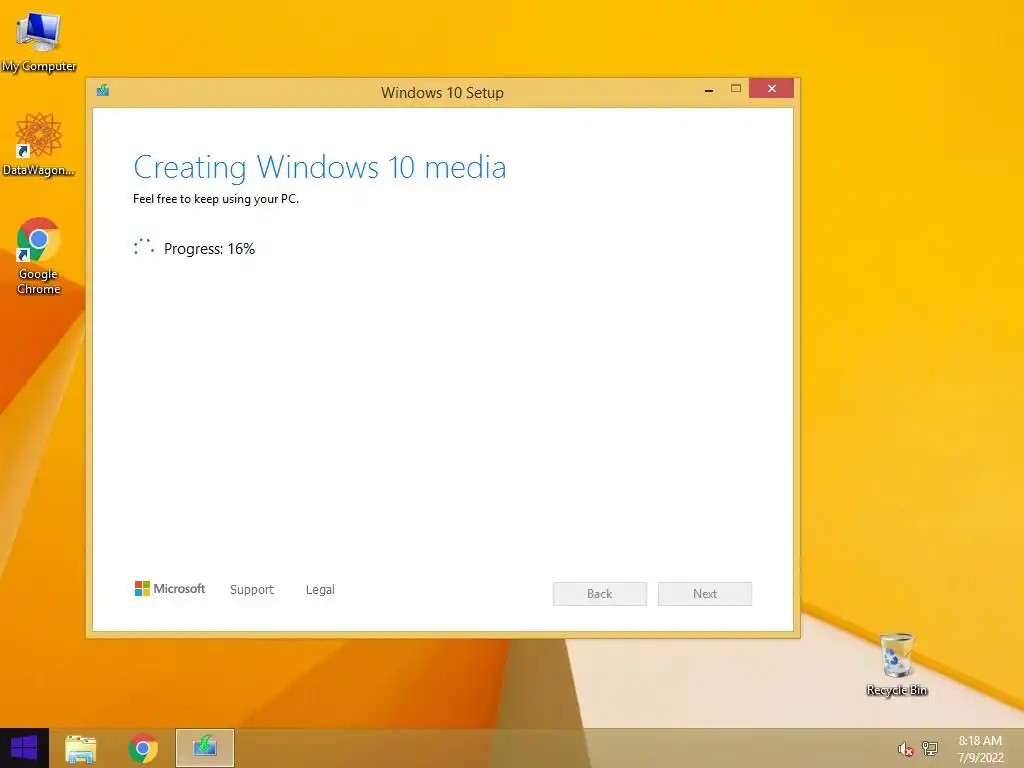
Task: Launch Chrome from the taskbar
Action: pos(143,748)
